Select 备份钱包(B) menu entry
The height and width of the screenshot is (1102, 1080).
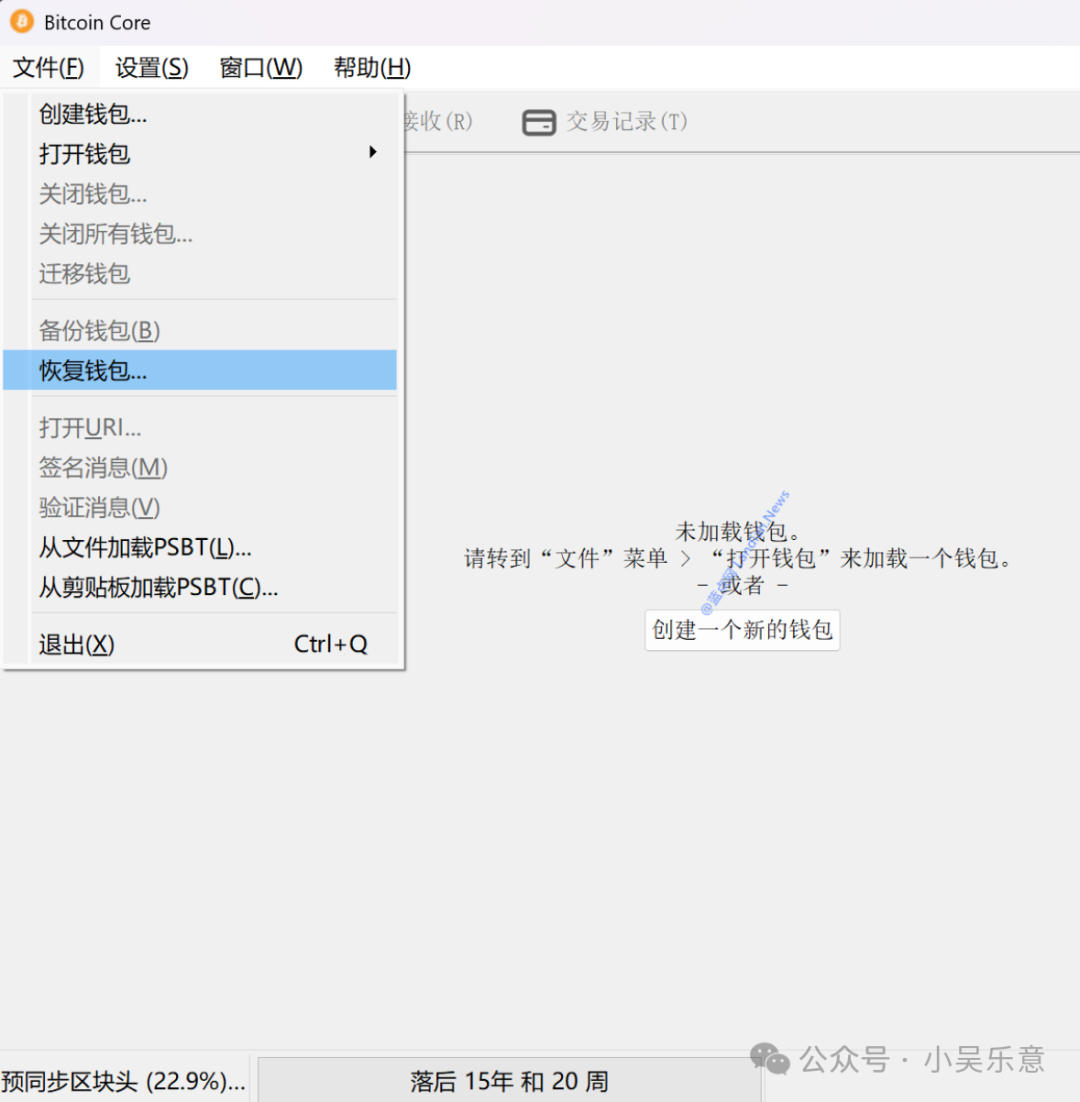click(200, 330)
